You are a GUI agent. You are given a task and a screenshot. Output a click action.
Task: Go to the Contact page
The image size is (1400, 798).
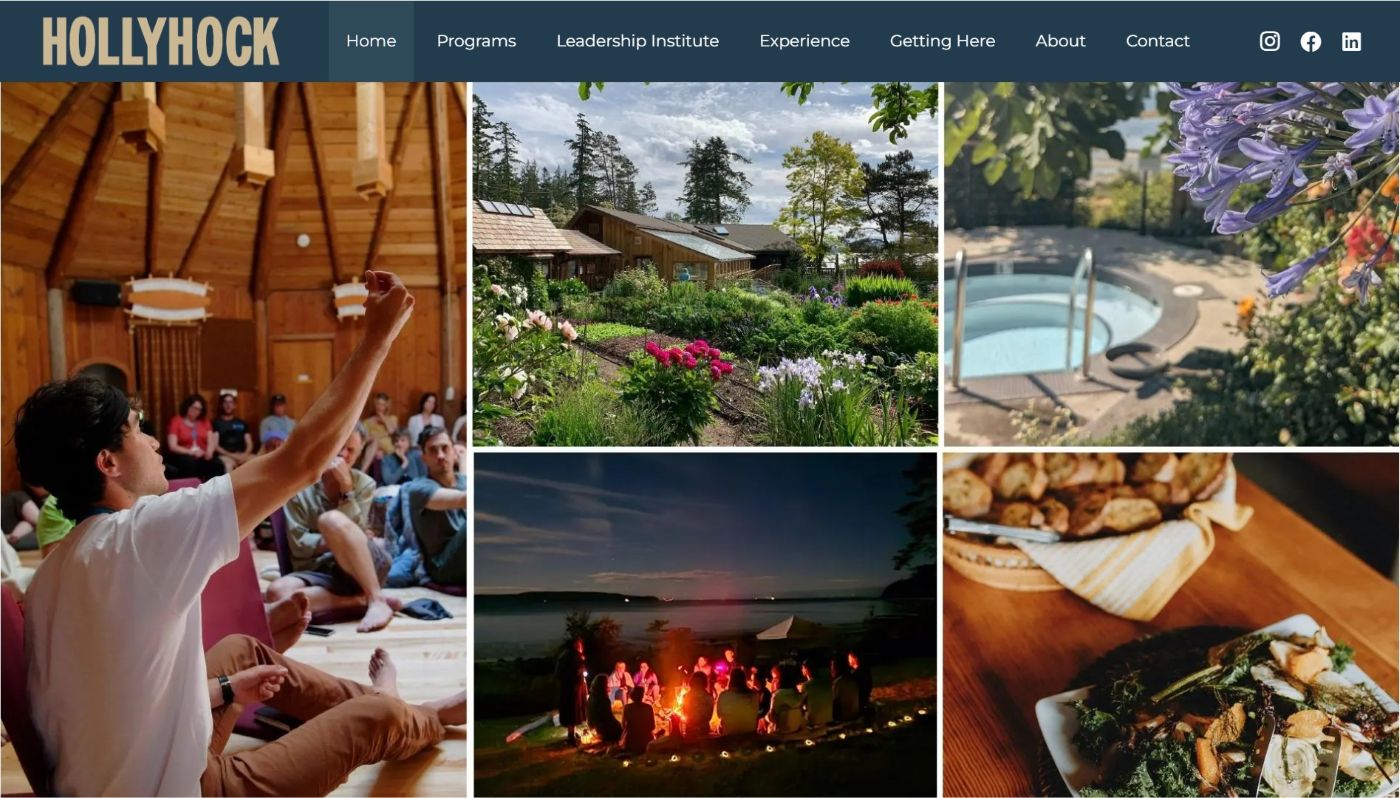pyautogui.click(x=1157, y=41)
